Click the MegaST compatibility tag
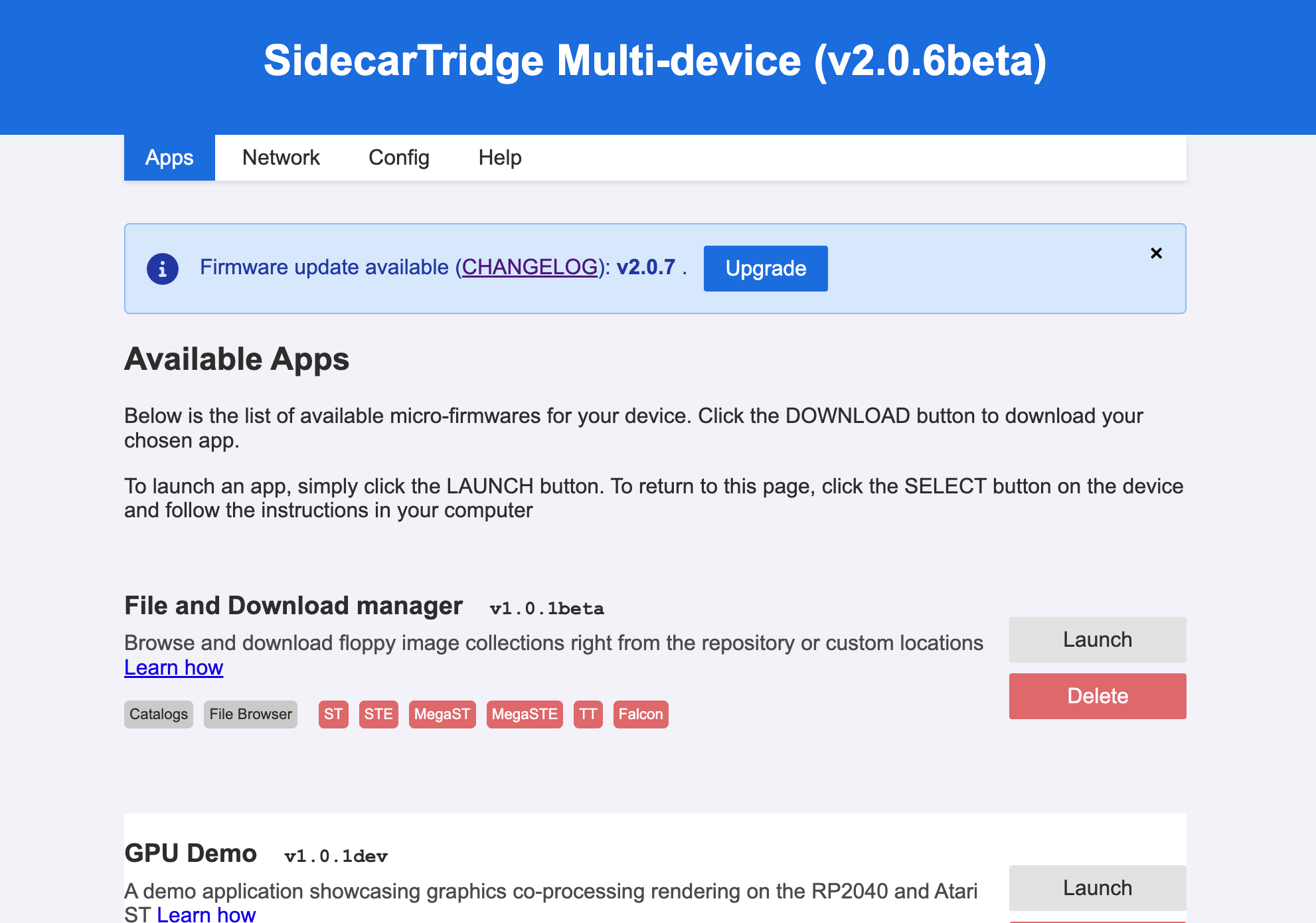The height and width of the screenshot is (923, 1316). pyautogui.click(x=442, y=714)
